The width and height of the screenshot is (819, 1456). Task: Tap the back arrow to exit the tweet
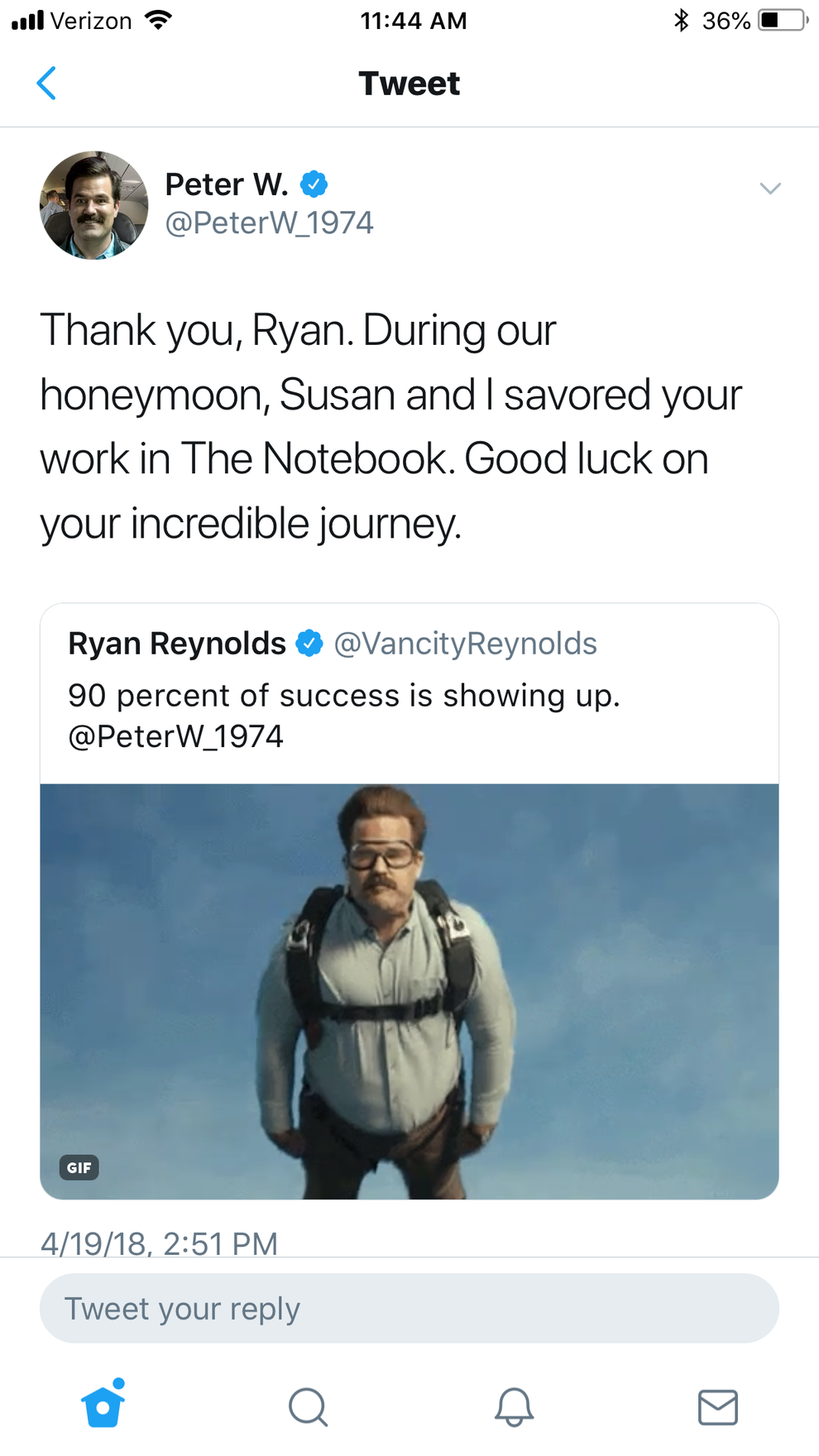[x=47, y=83]
